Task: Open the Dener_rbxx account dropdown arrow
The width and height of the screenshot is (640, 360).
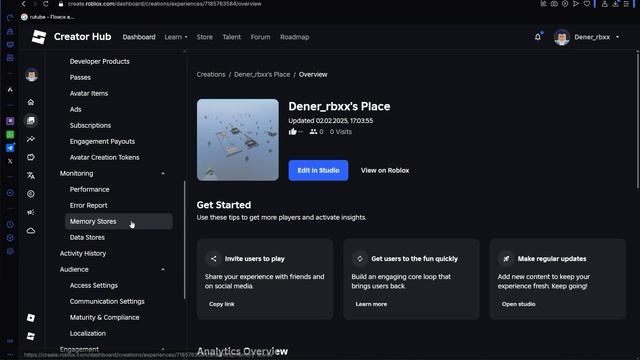Action: pyautogui.click(x=618, y=37)
